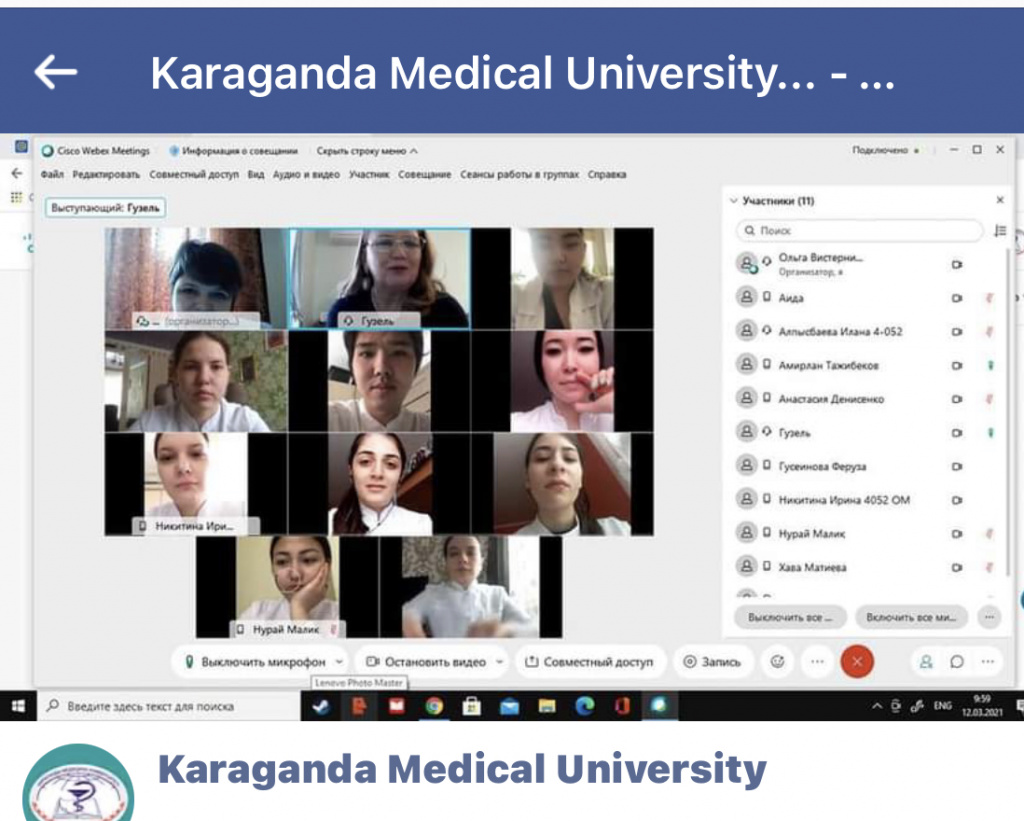Open the Аудио и видео menu
The width and height of the screenshot is (1024, 821).
[306, 174]
